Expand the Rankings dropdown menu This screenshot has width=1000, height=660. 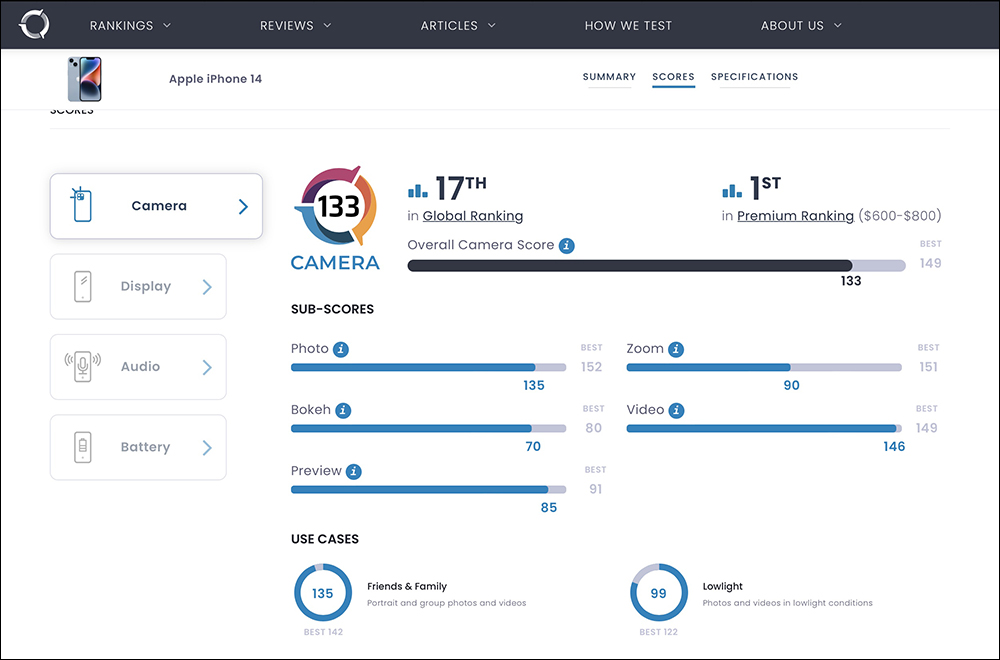[x=130, y=26]
